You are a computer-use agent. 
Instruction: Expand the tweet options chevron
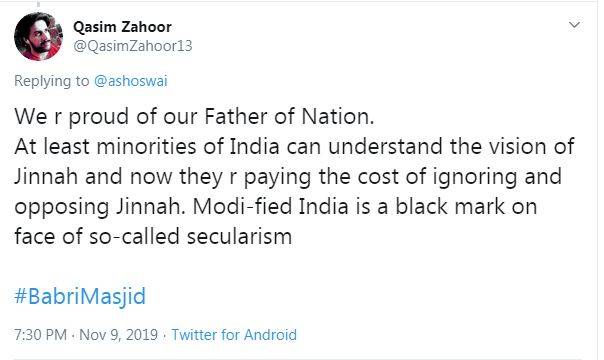(574, 25)
